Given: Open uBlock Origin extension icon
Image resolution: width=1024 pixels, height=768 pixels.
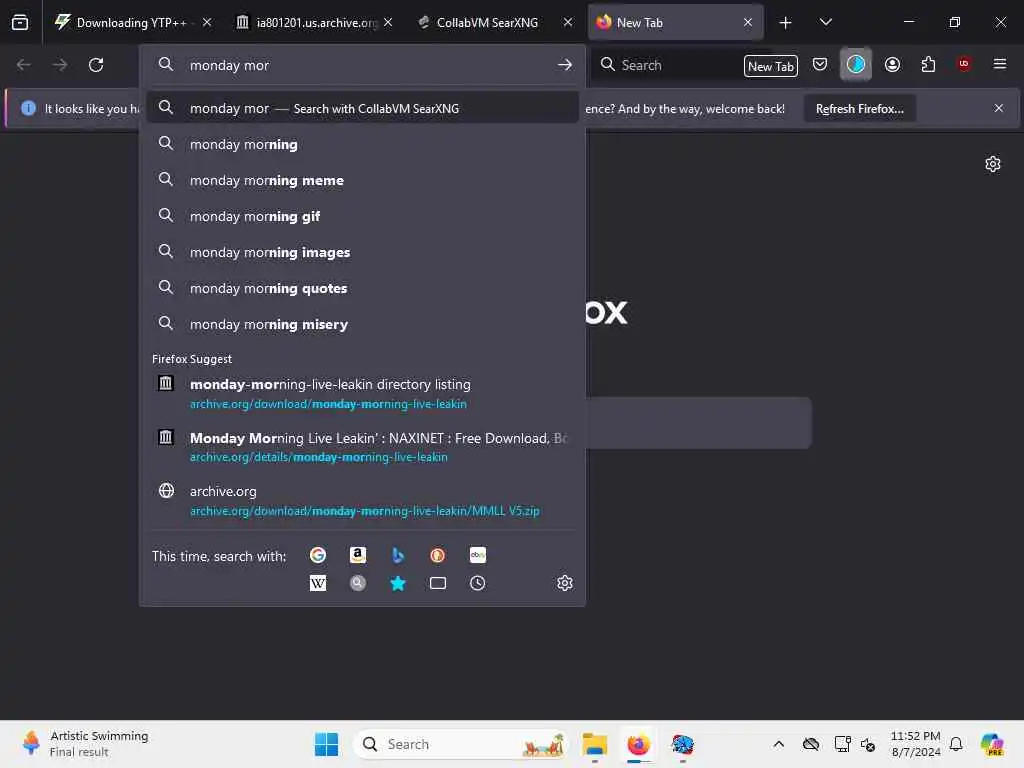Looking at the screenshot, I should tap(964, 64).
